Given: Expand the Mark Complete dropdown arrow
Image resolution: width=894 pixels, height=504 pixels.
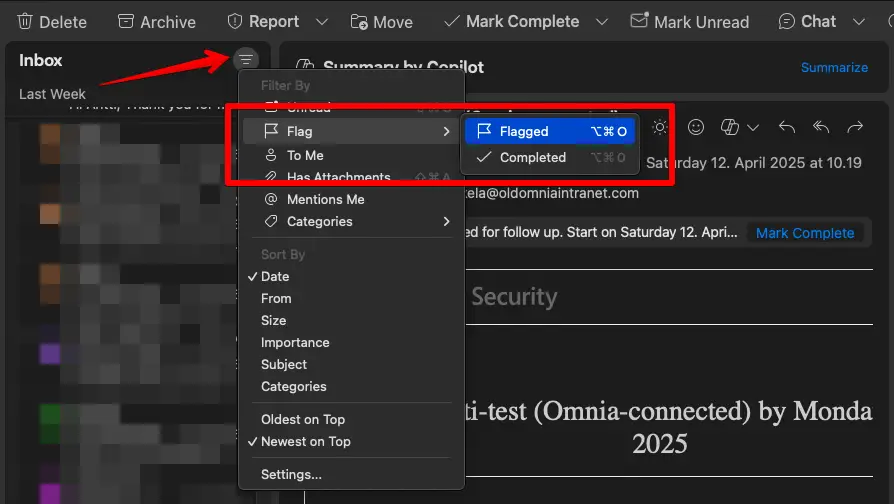Looking at the screenshot, I should click(601, 21).
